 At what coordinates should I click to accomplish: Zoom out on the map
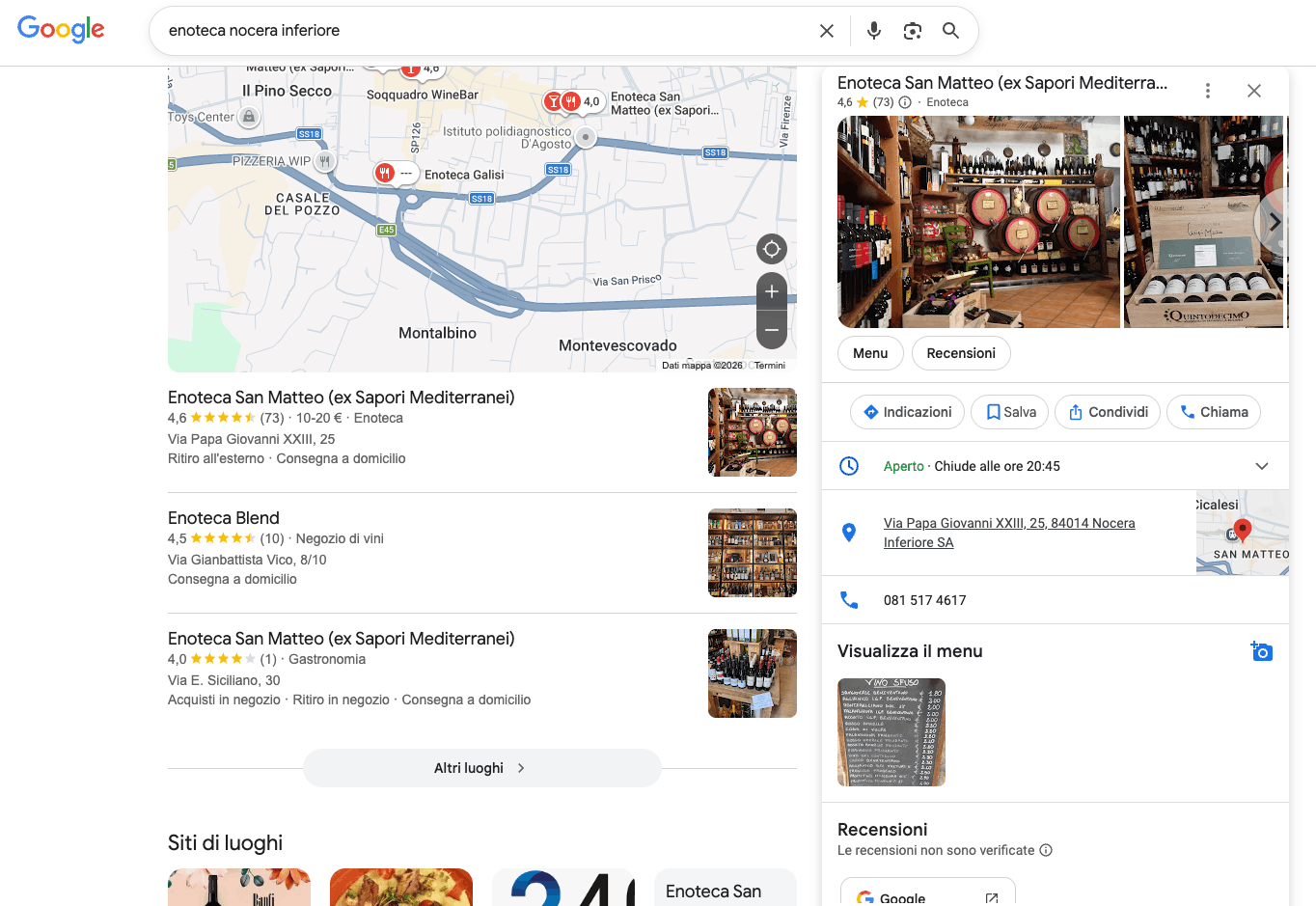(772, 330)
